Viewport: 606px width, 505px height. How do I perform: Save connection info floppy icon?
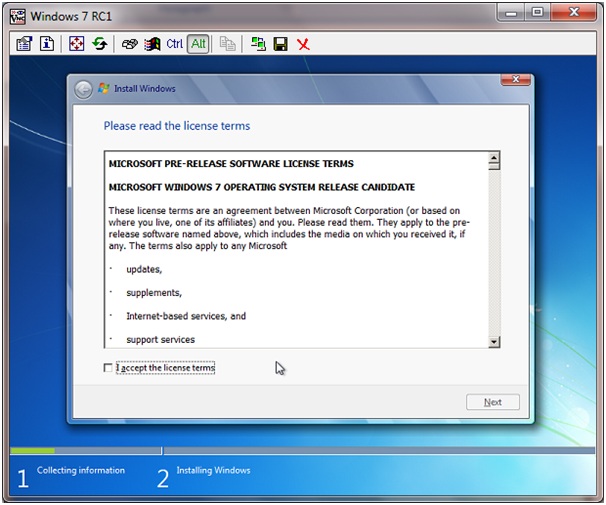coord(281,44)
